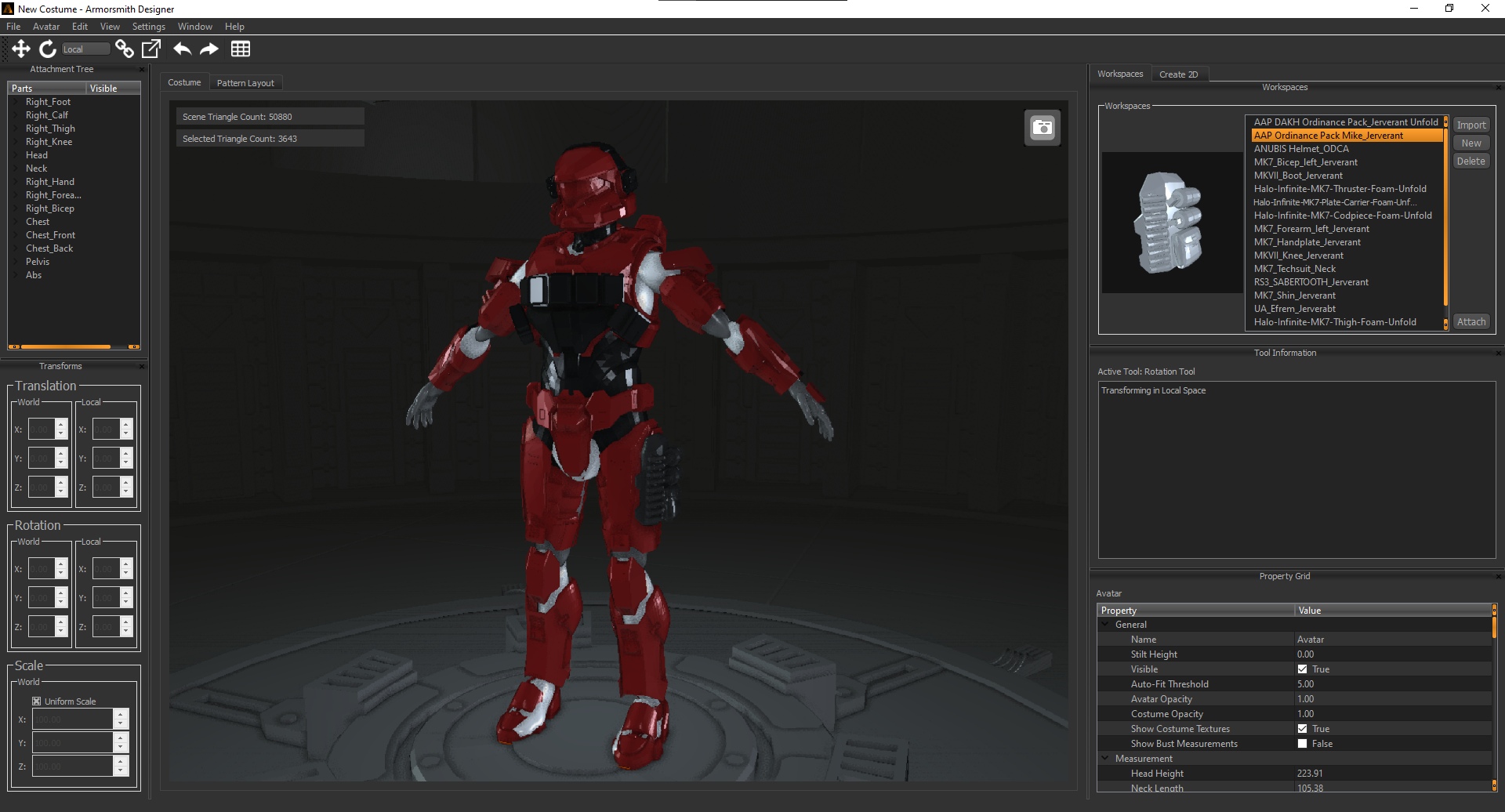Open the Edit menu
The width and height of the screenshot is (1505, 812).
[x=80, y=27]
